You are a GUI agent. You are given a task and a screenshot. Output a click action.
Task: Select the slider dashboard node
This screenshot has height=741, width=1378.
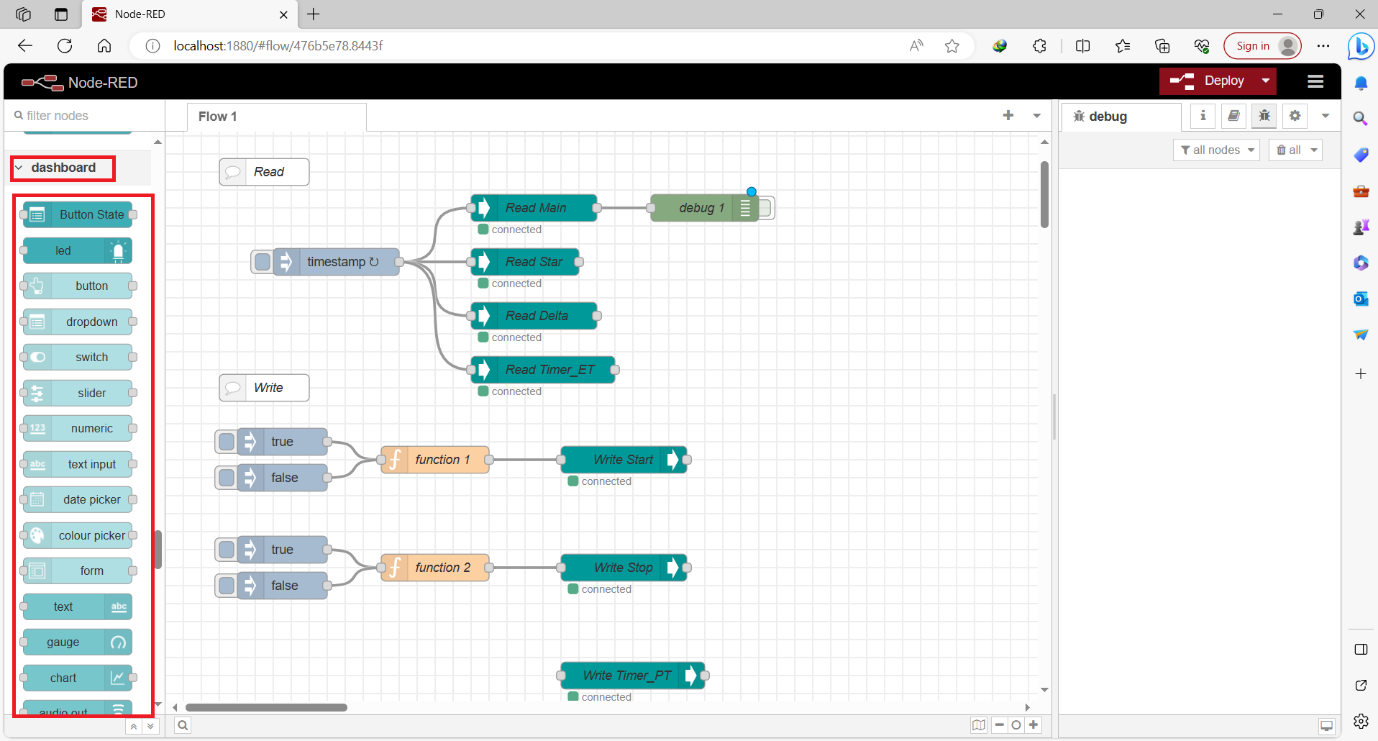pyautogui.click(x=78, y=393)
